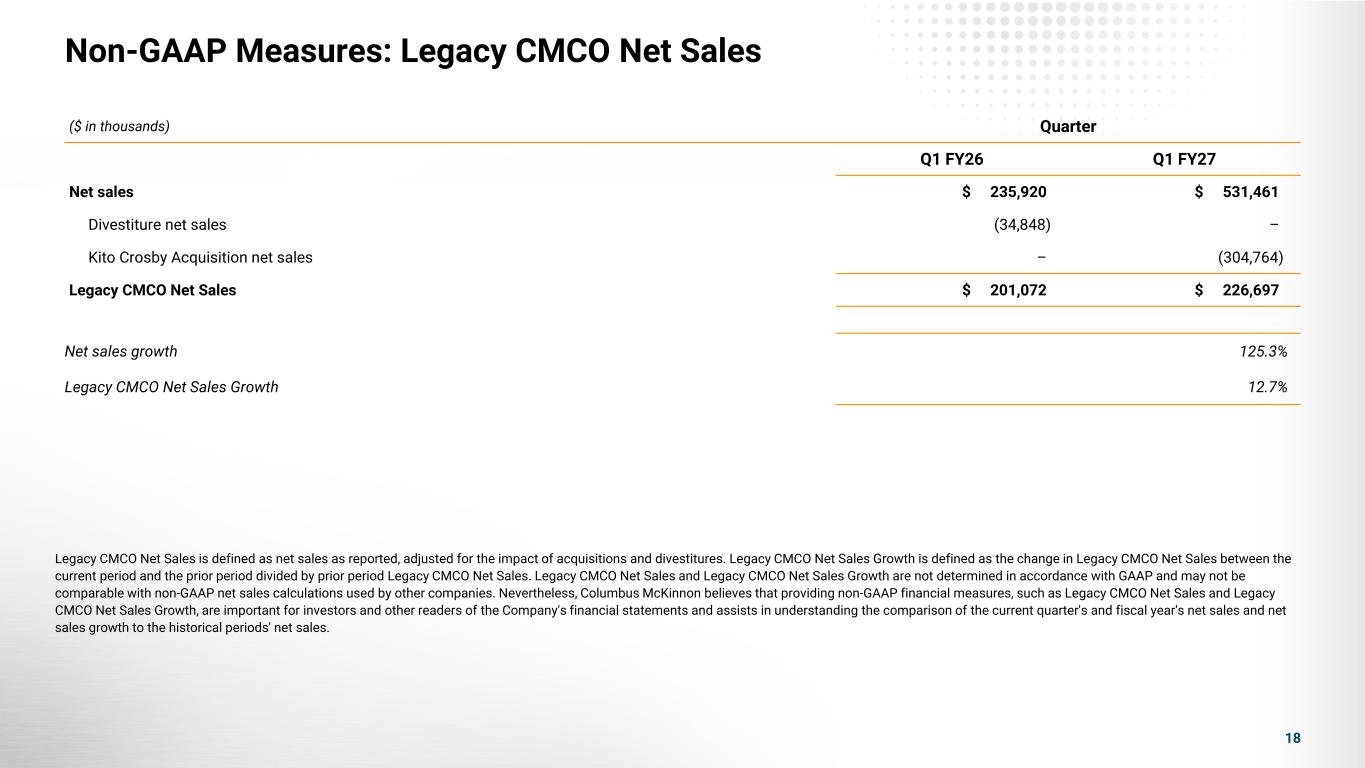Click the Legacy CMCO Net Sales row label
The height and width of the screenshot is (768, 1365).
point(153,290)
